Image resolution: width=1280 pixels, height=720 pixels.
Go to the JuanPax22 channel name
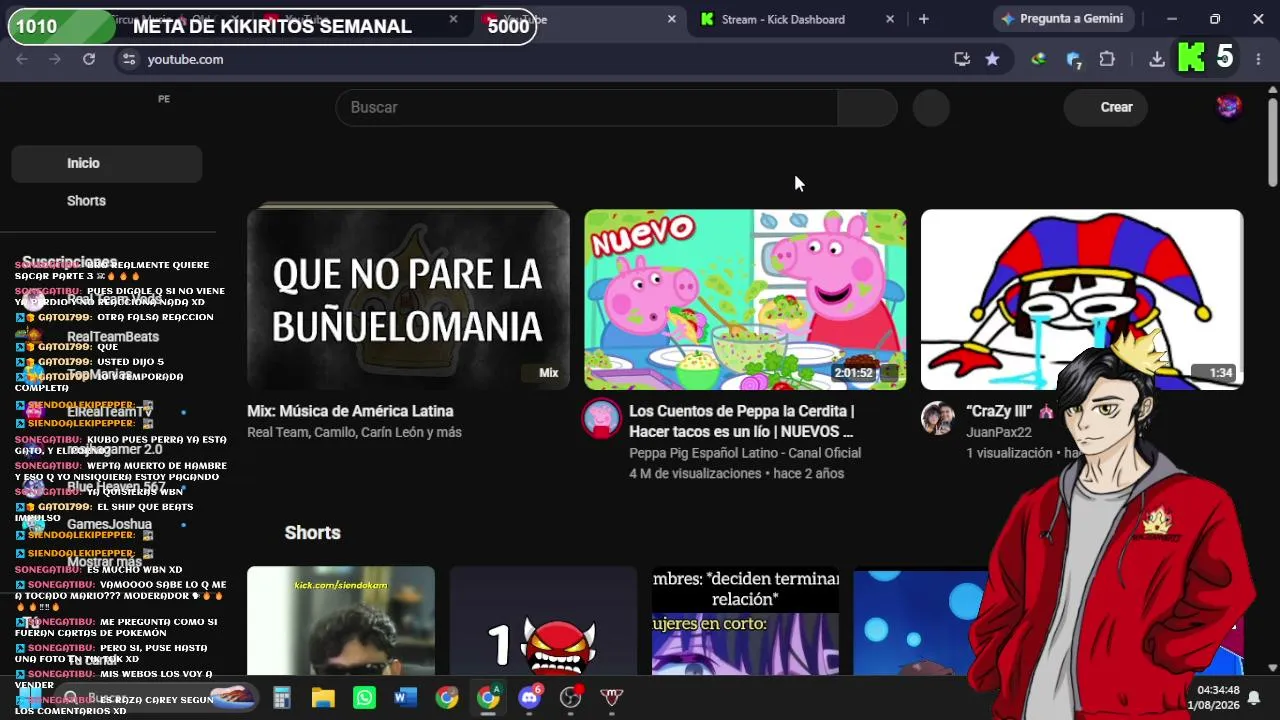[998, 432]
